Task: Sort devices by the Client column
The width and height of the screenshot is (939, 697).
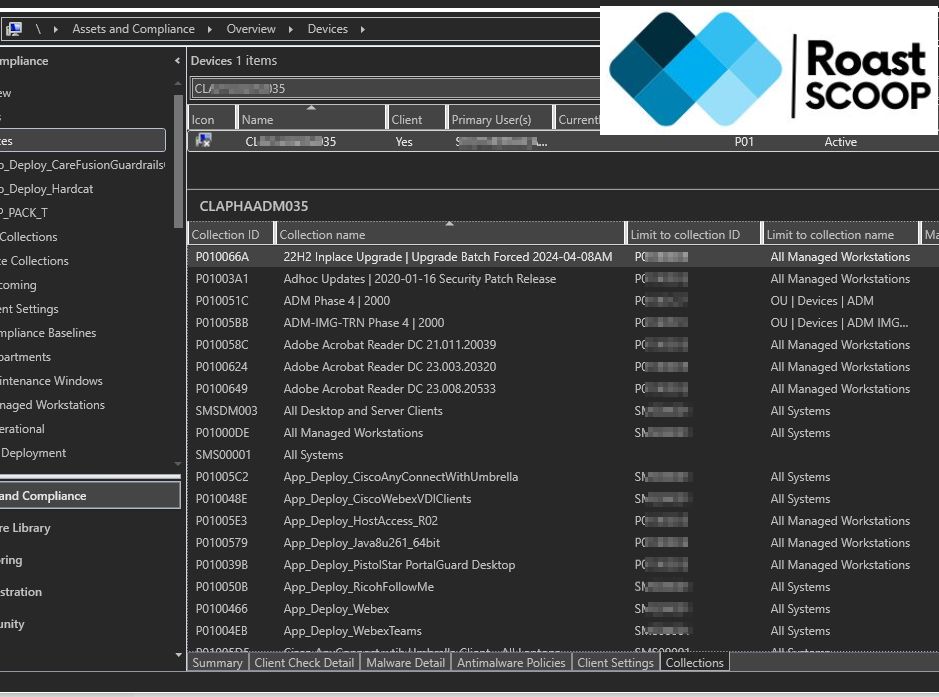Action: tap(416, 119)
